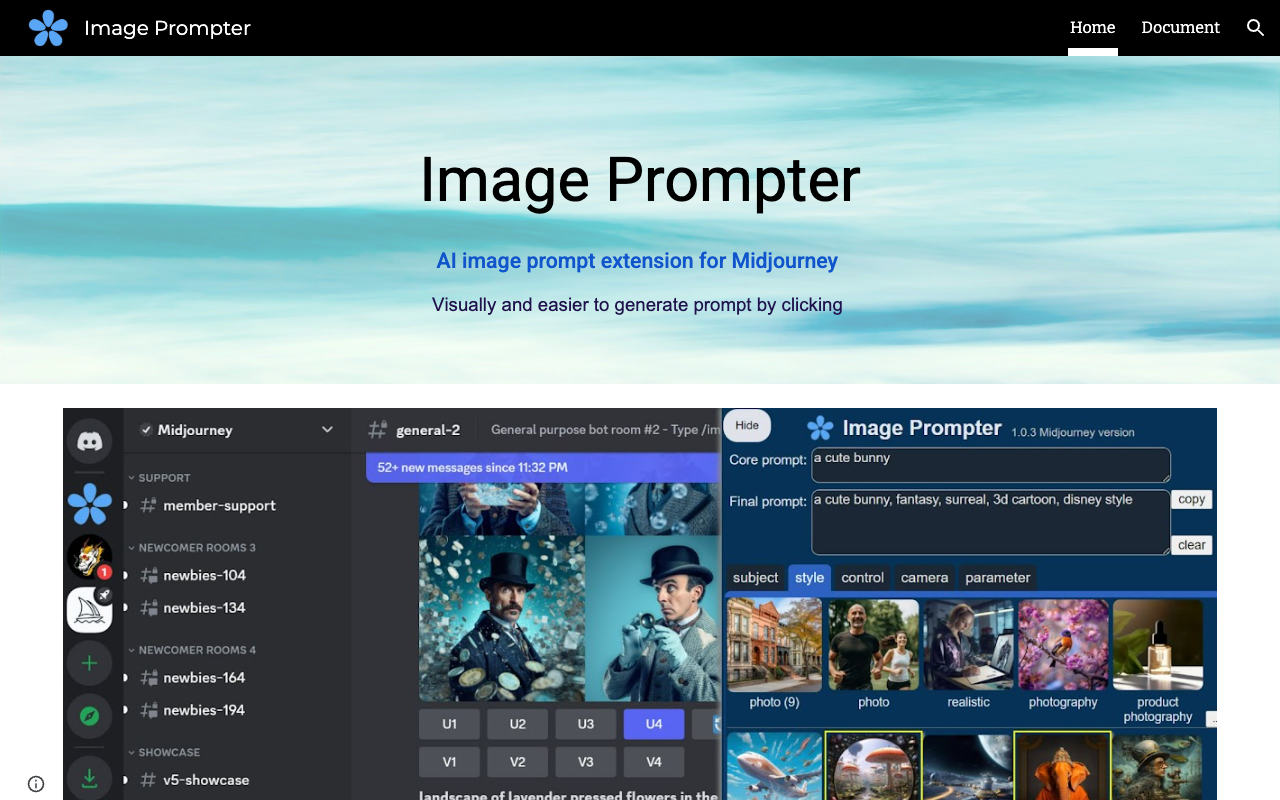Screen dimensions: 1280x800
Task: Click the U1 upscale button
Action: 450,724
